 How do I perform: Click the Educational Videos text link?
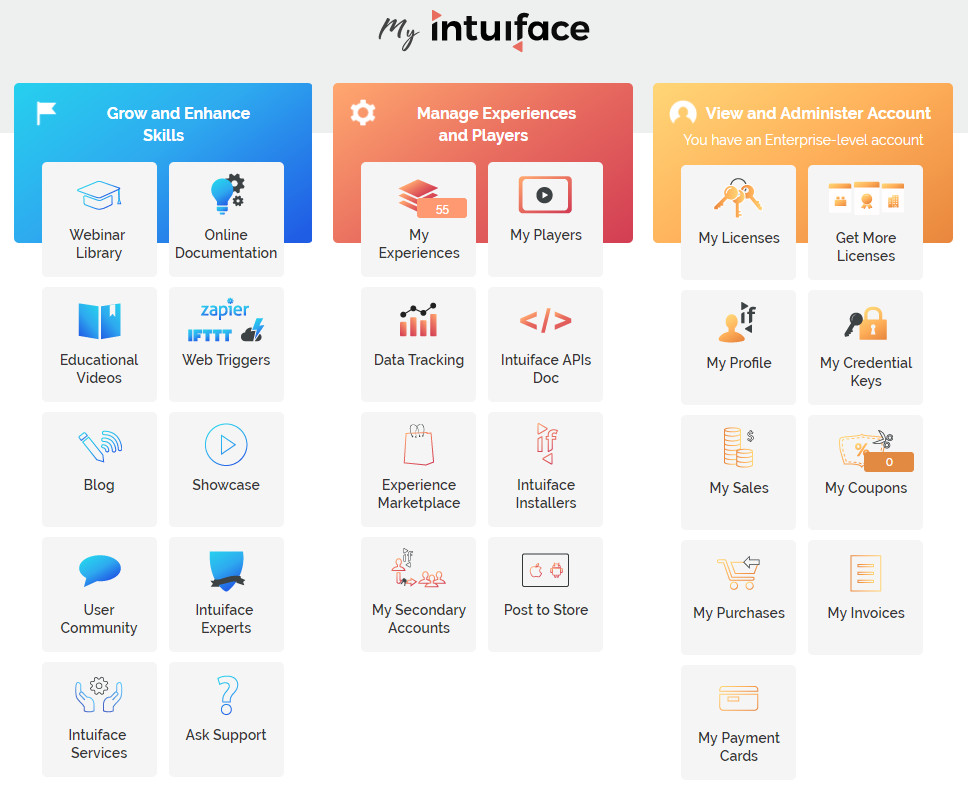coord(99,369)
